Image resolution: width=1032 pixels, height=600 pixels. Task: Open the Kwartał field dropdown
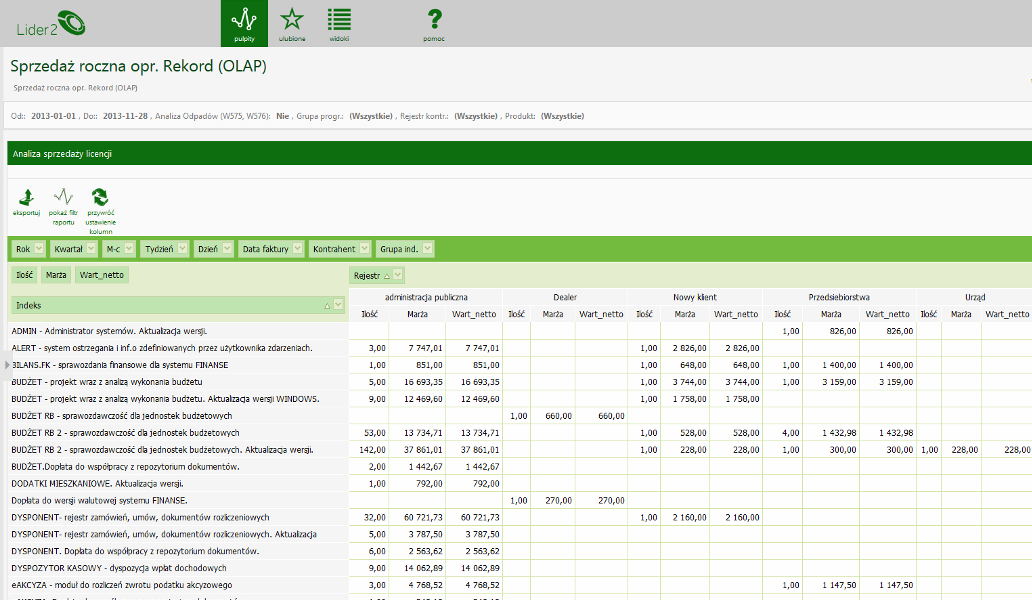91,249
